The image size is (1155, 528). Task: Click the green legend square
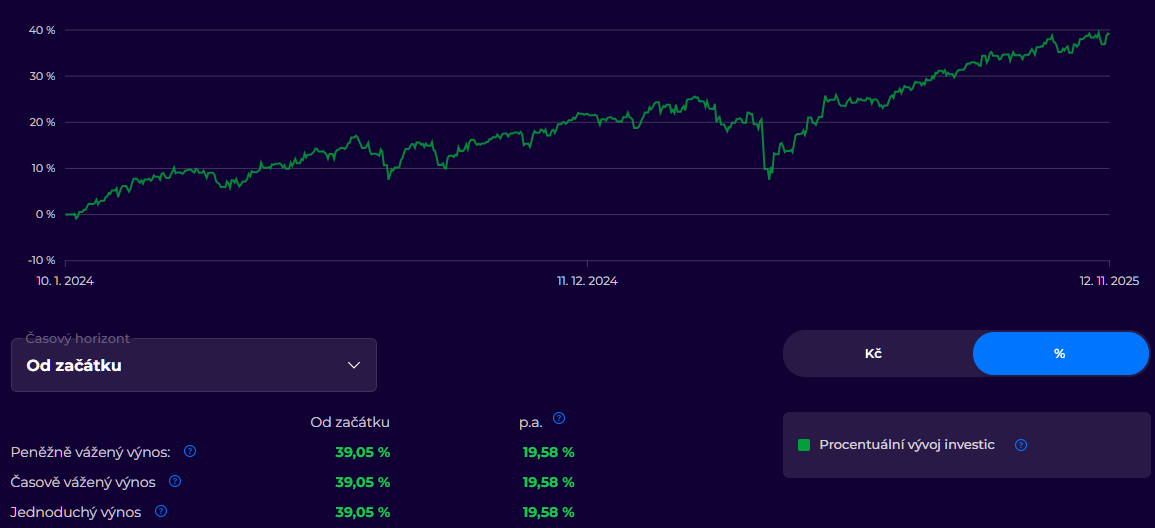pos(804,445)
